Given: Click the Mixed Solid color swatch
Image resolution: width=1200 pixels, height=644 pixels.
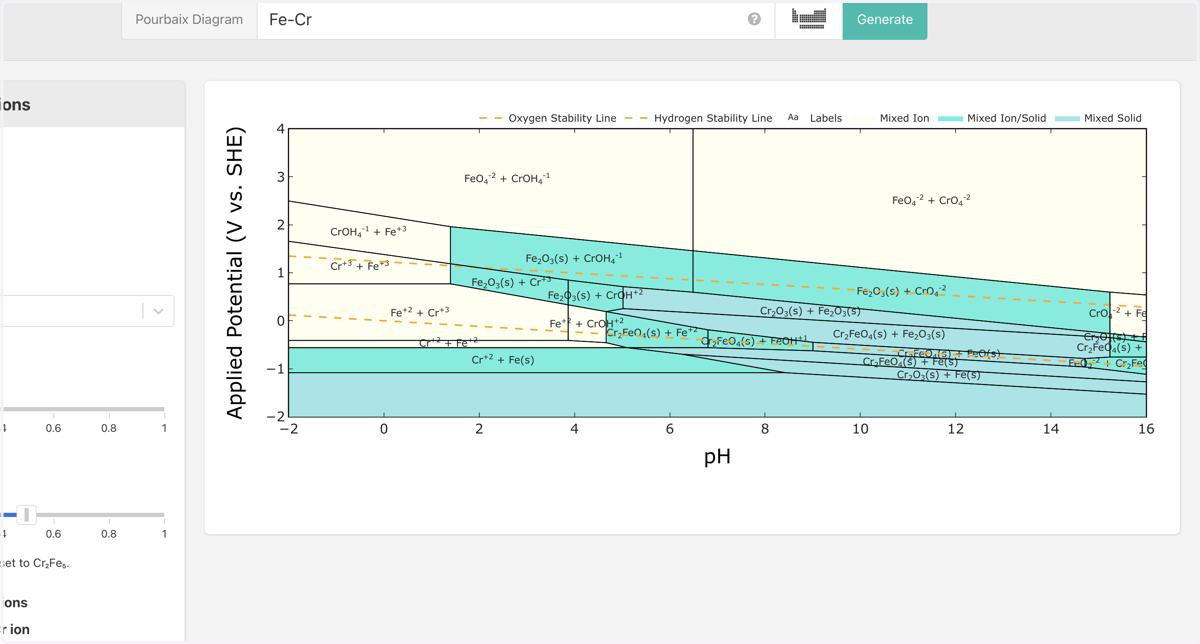Looking at the screenshot, I should 1067,118.
